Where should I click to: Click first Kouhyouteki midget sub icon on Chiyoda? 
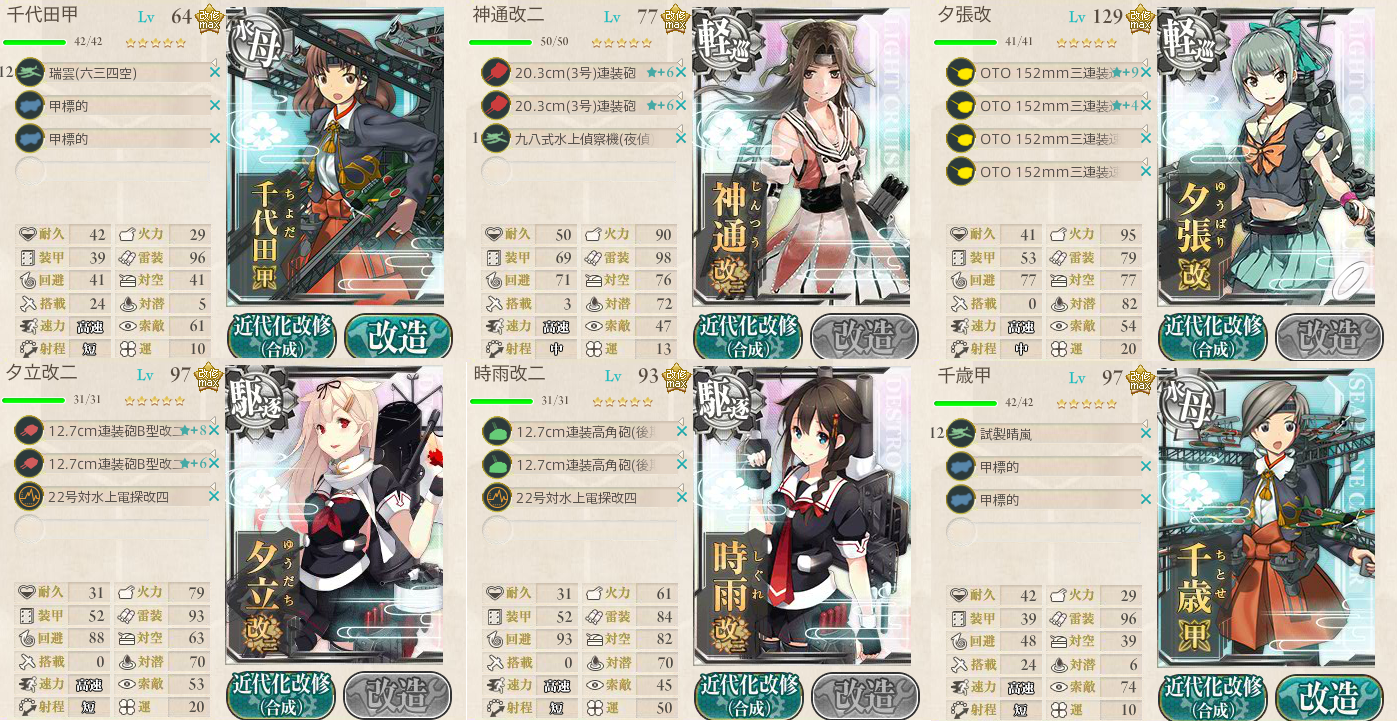29,105
